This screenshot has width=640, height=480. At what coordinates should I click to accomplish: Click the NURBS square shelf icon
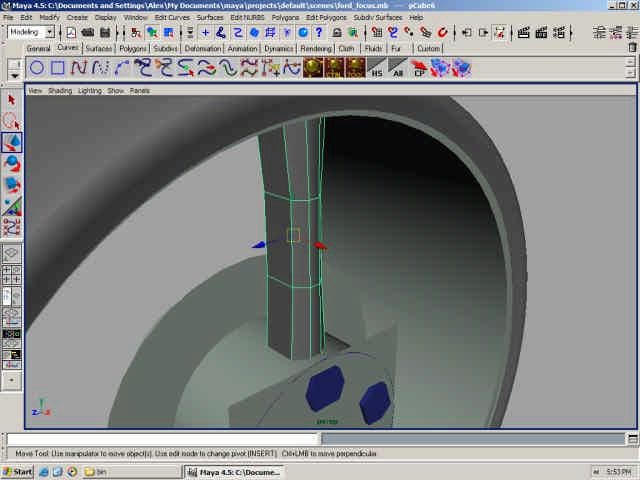click(x=58, y=68)
